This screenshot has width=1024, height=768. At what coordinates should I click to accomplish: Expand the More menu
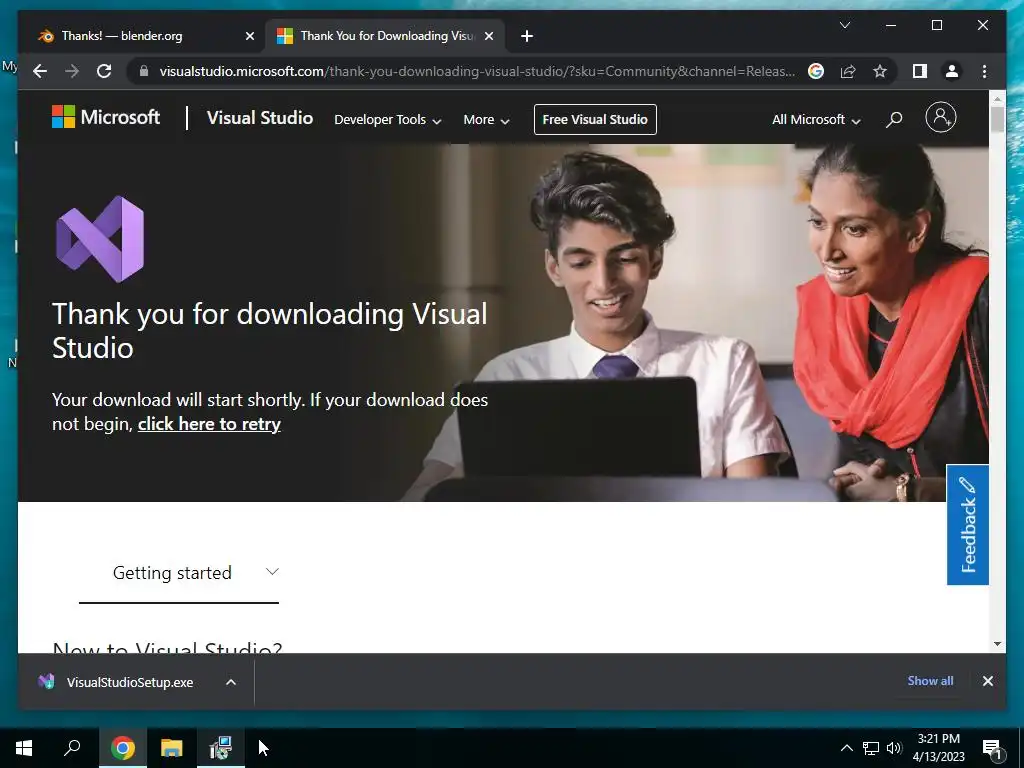coord(486,120)
